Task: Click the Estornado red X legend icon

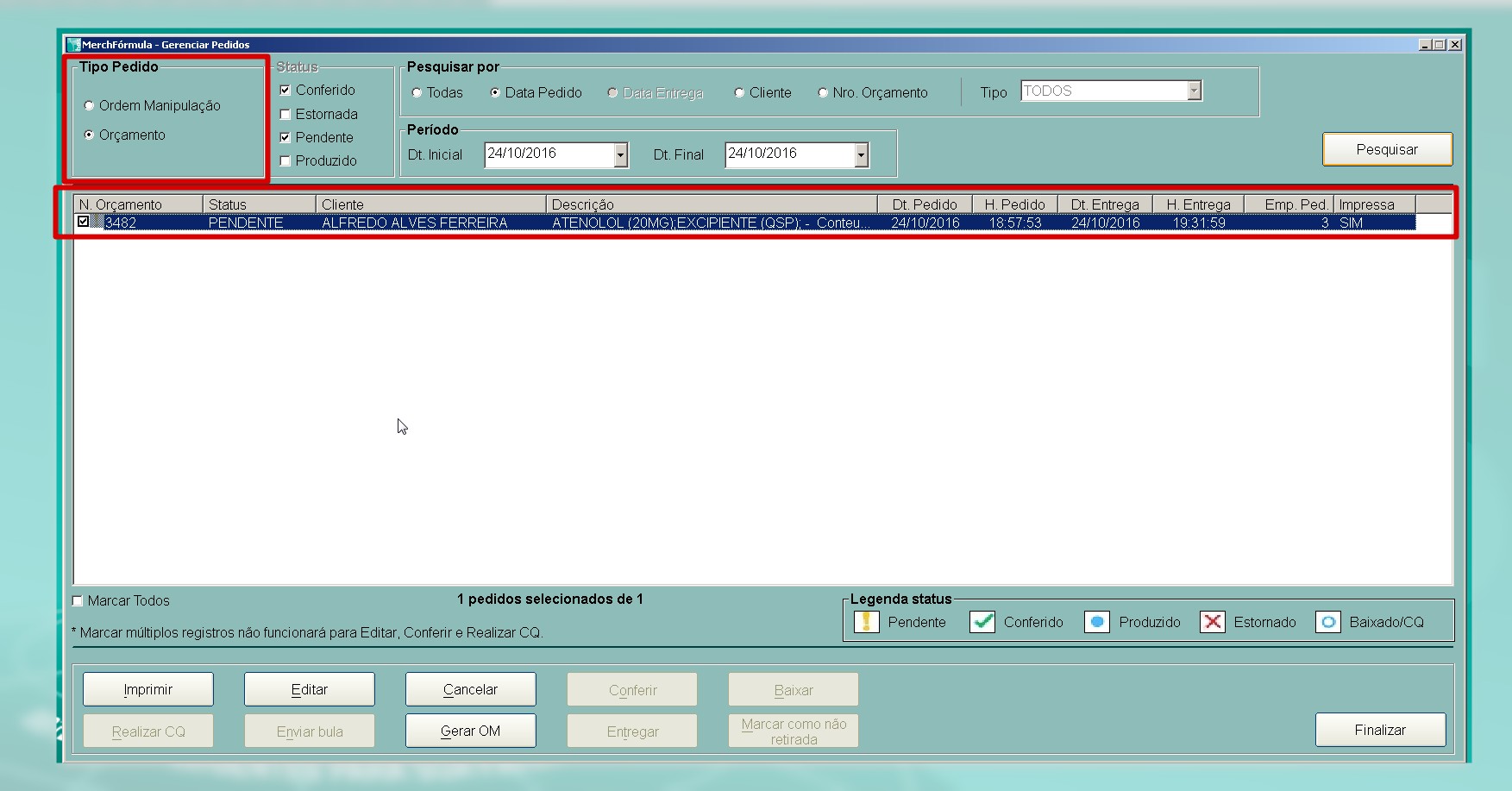Action: (x=1213, y=622)
